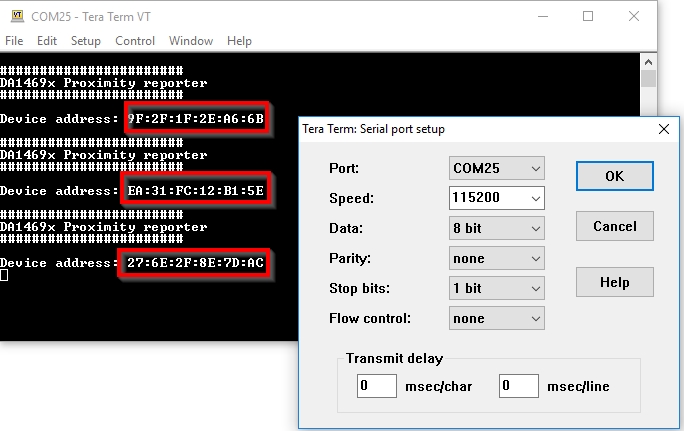
Task: Click the Speed label
Action: coord(351,198)
